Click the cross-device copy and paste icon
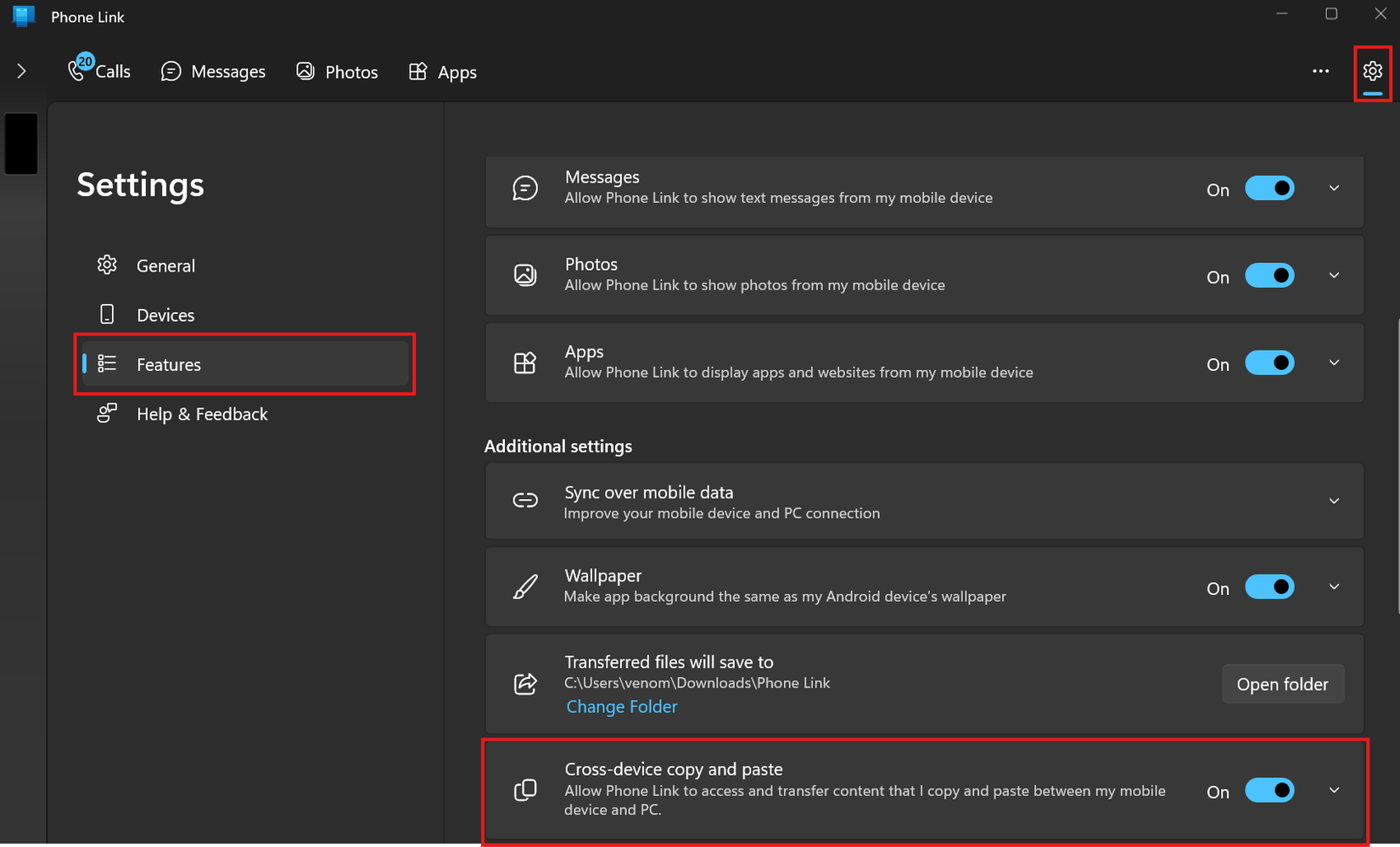 pyautogui.click(x=526, y=789)
